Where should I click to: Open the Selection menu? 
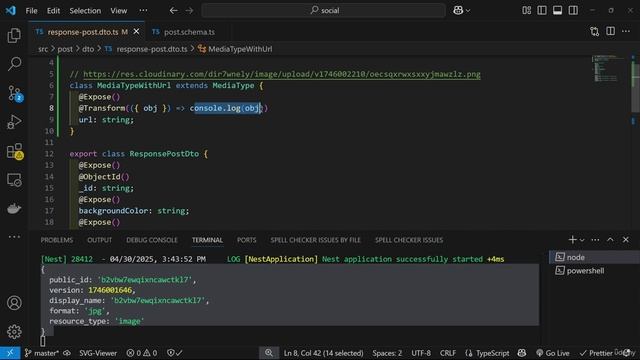pos(85,11)
